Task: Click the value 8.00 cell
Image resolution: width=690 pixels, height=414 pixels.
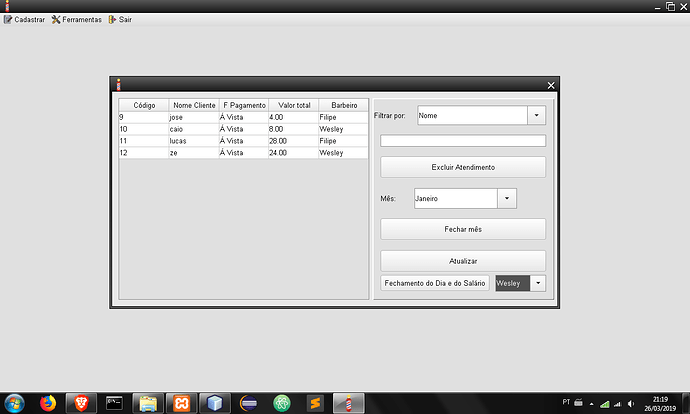Action: [294, 129]
